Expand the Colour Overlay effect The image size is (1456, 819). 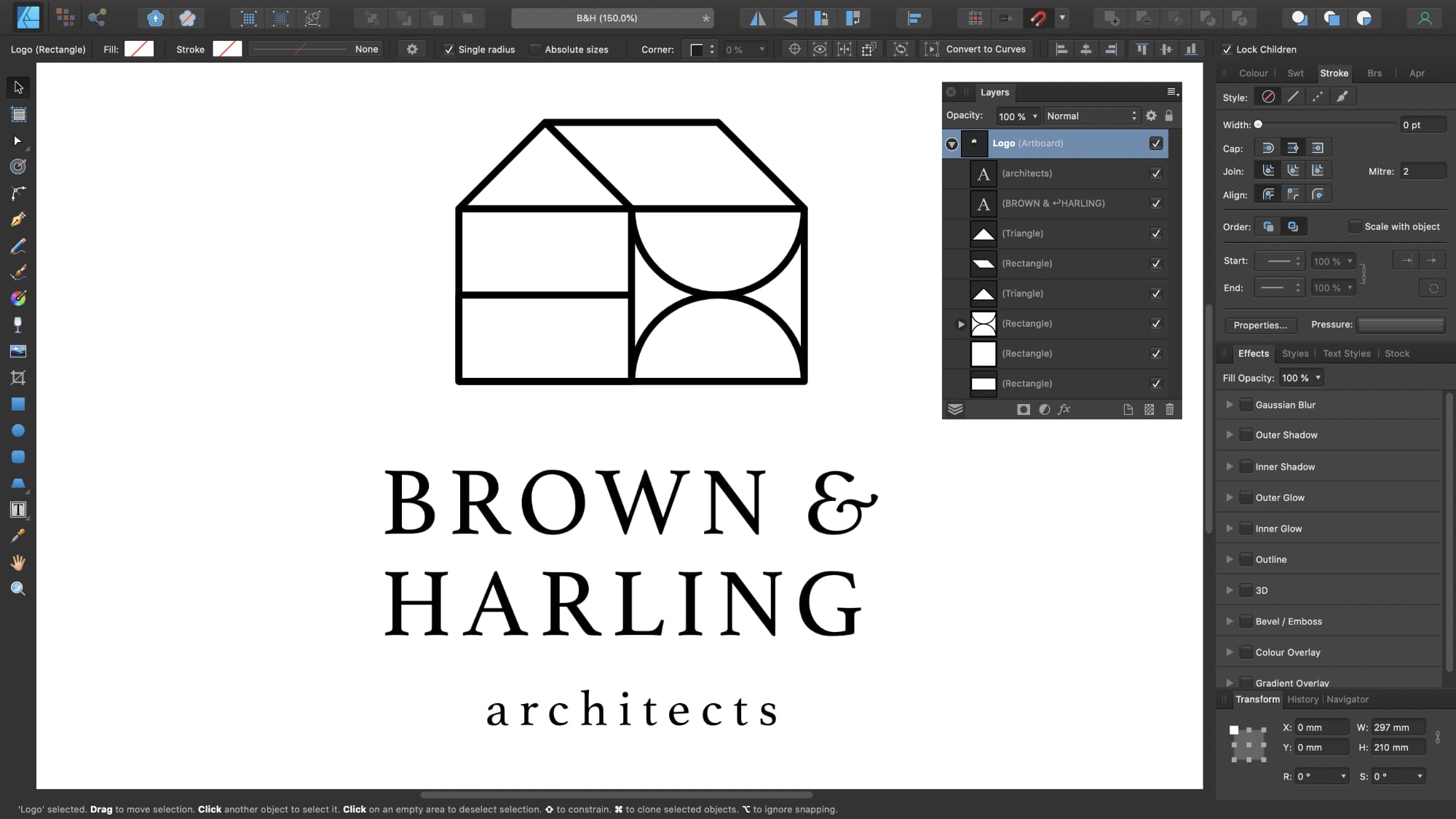pyautogui.click(x=1229, y=652)
